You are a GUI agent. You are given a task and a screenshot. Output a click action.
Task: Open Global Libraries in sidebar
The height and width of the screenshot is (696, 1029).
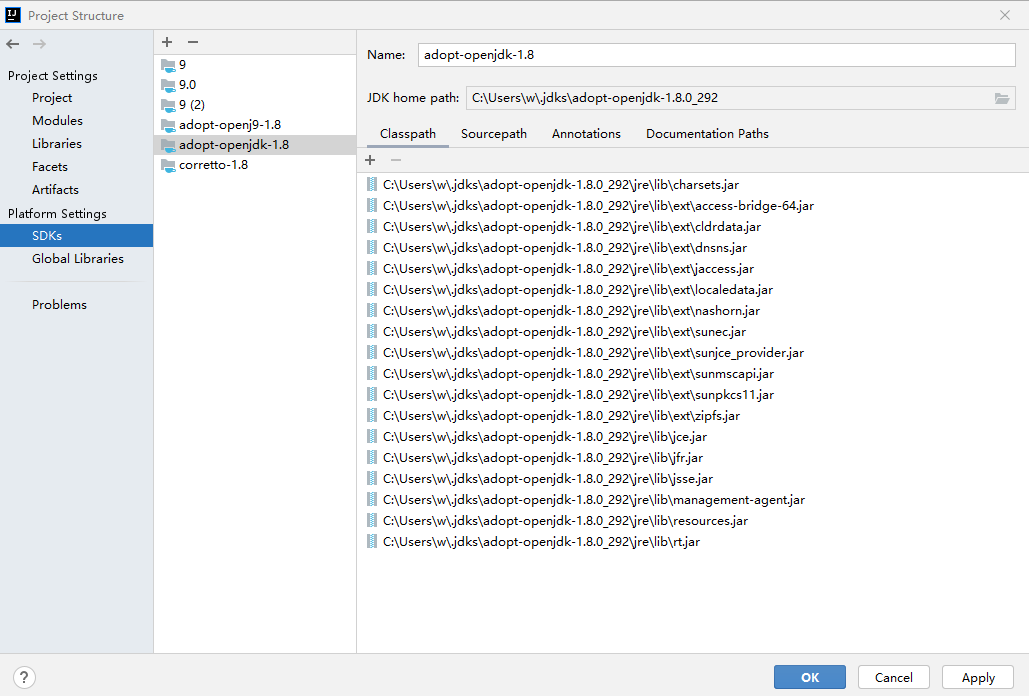pyautogui.click(x=77, y=258)
